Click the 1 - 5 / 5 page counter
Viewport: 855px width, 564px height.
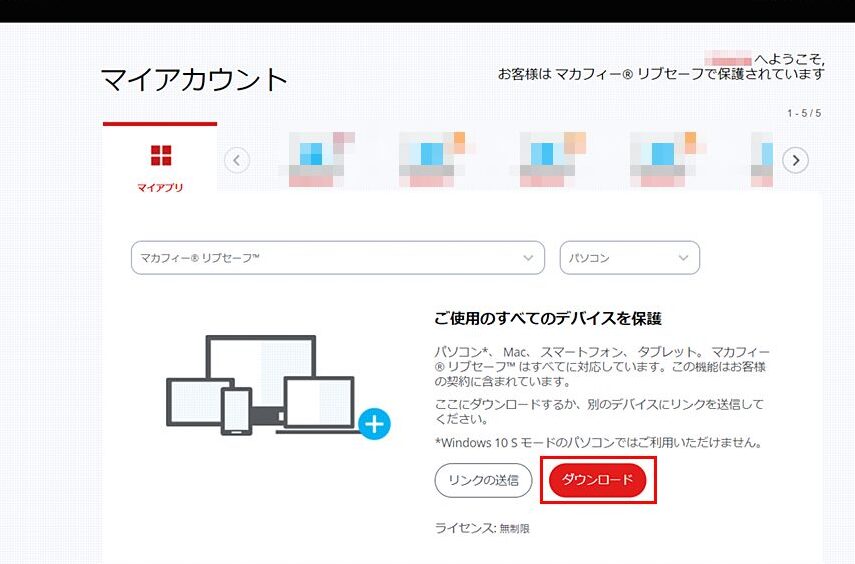tap(804, 113)
